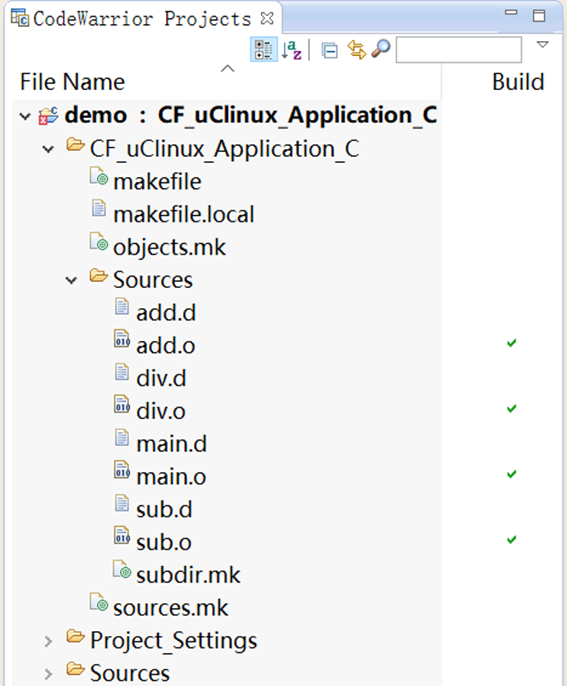Click the Collapse All toolbar icon
567x686 pixels.
click(329, 50)
